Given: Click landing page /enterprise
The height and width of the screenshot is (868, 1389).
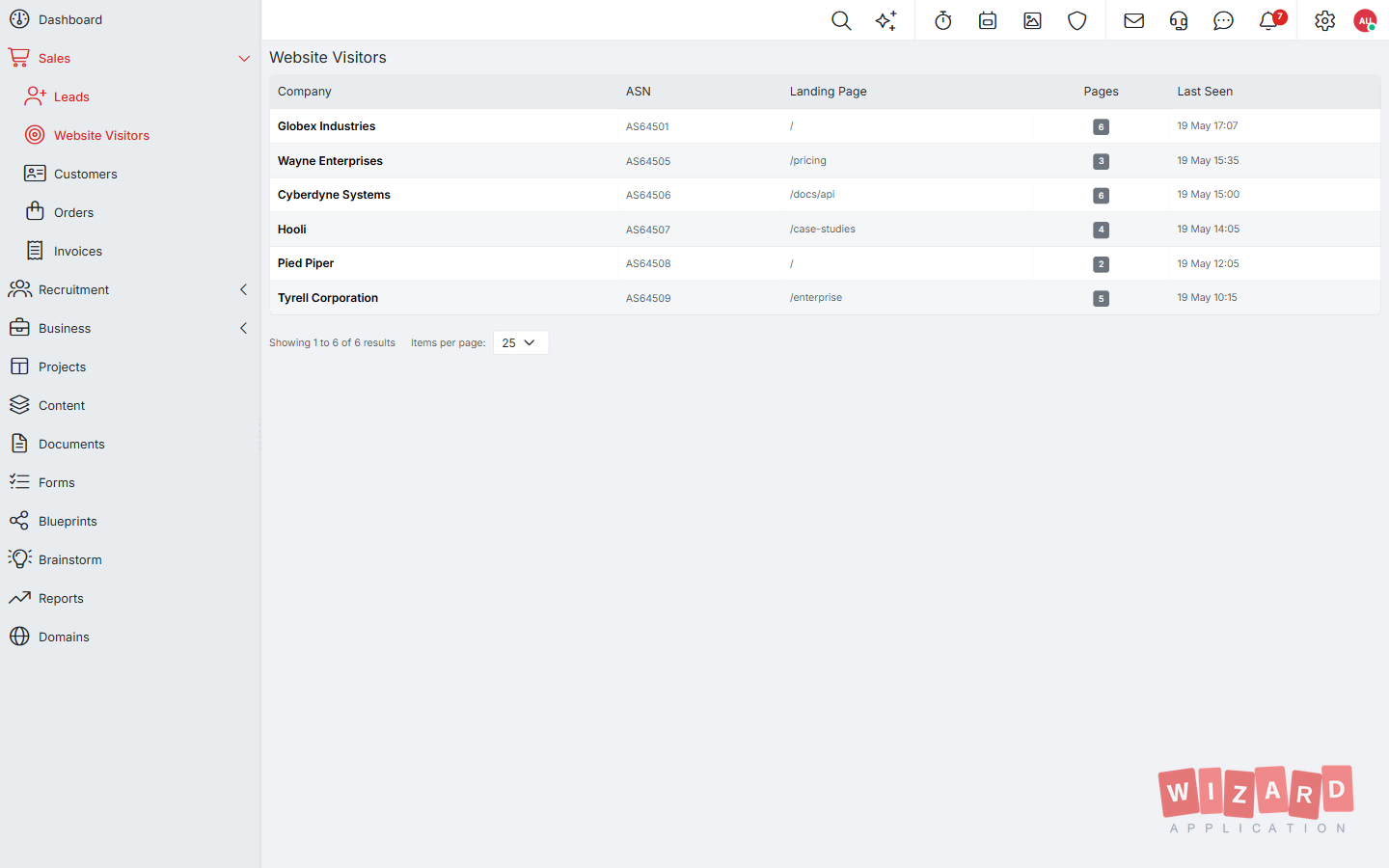Looking at the screenshot, I should coord(816,298).
